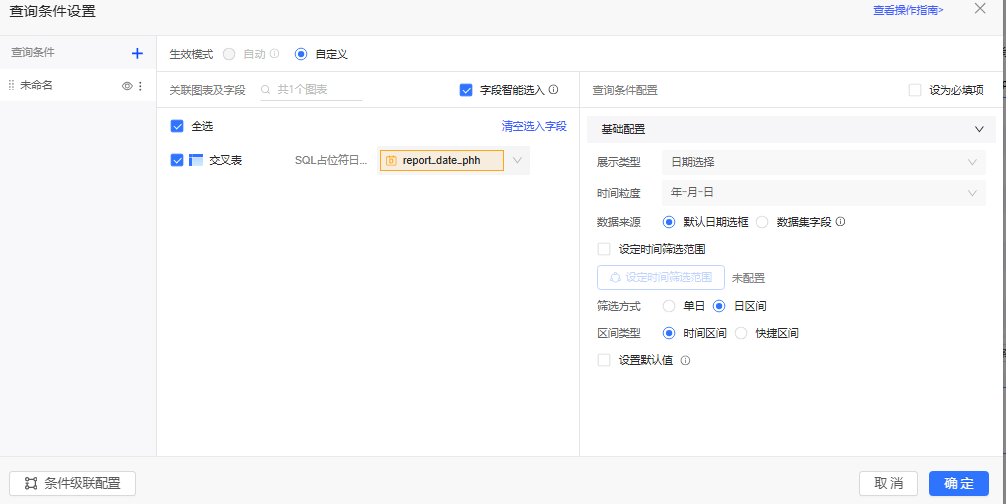1006x504 pixels.
Task: Click info icon beside 数据集字段
Action: [840, 222]
